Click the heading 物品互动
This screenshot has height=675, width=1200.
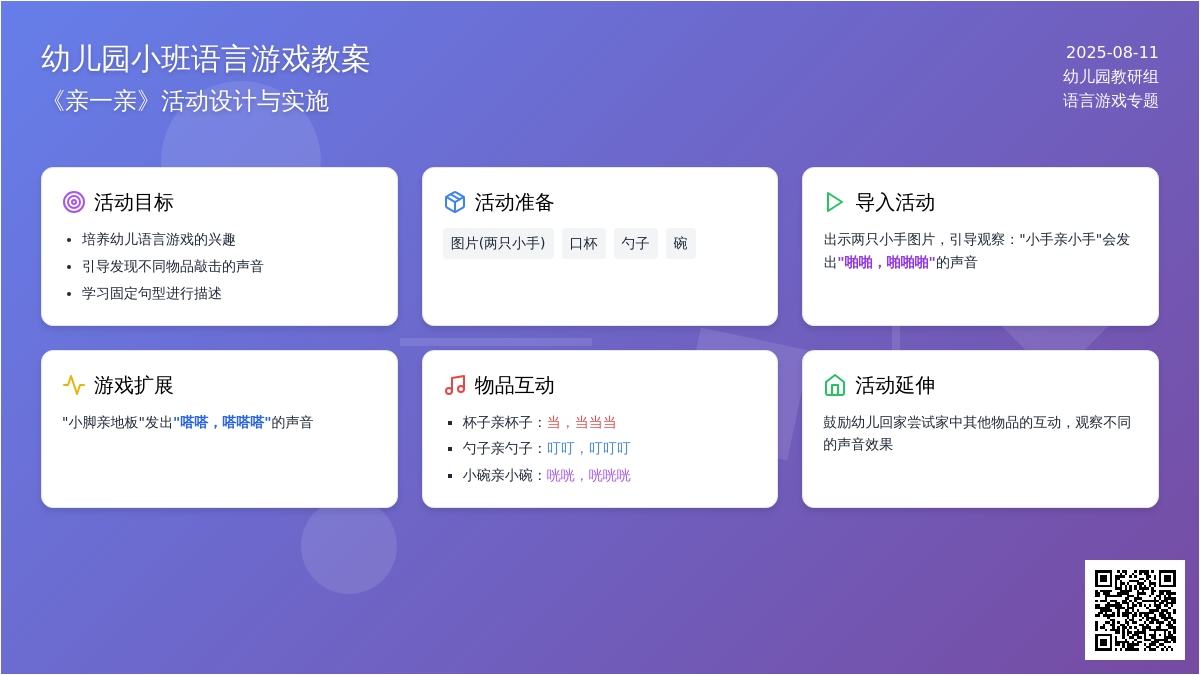(x=514, y=385)
